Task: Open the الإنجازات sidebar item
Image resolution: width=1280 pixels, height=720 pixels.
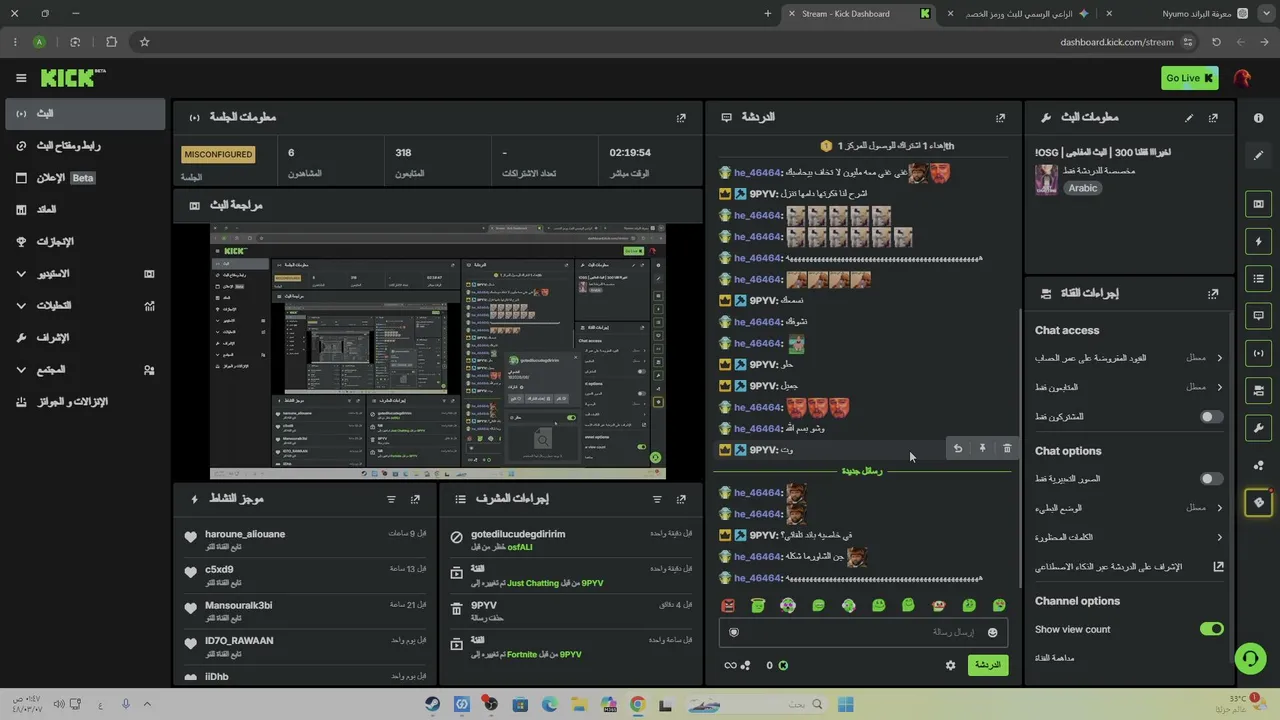Action: [x=84, y=242]
